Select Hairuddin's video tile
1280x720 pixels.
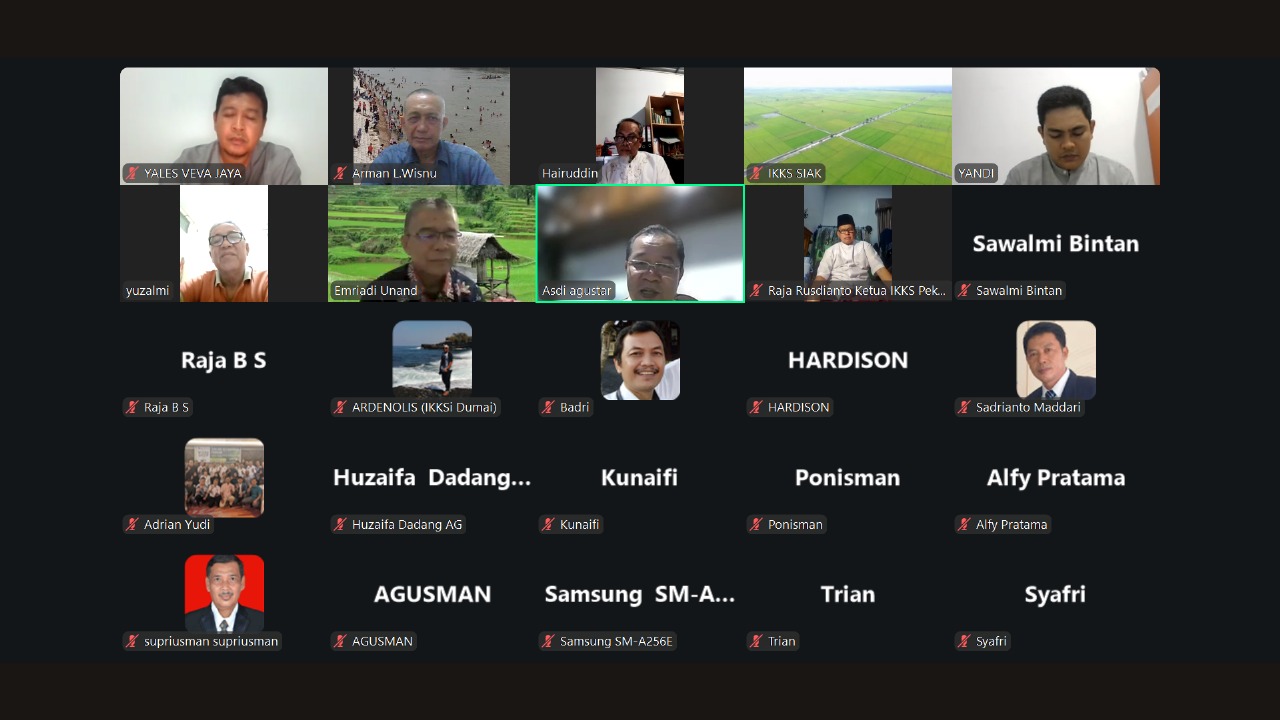pos(640,126)
